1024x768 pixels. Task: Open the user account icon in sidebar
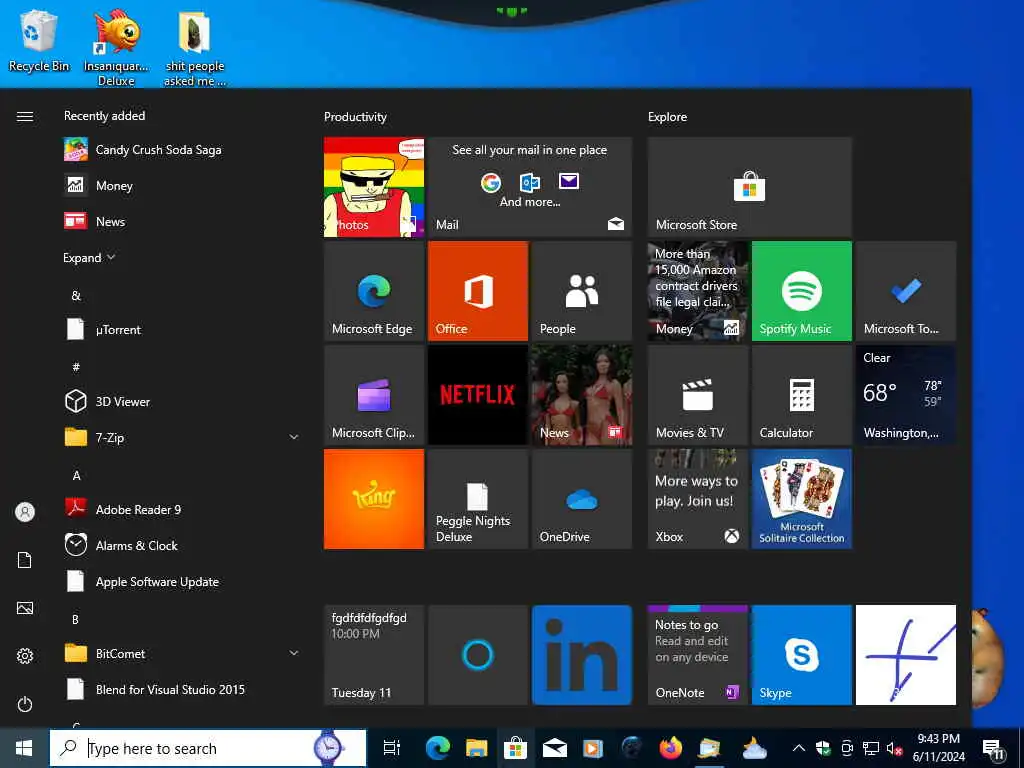(25, 511)
